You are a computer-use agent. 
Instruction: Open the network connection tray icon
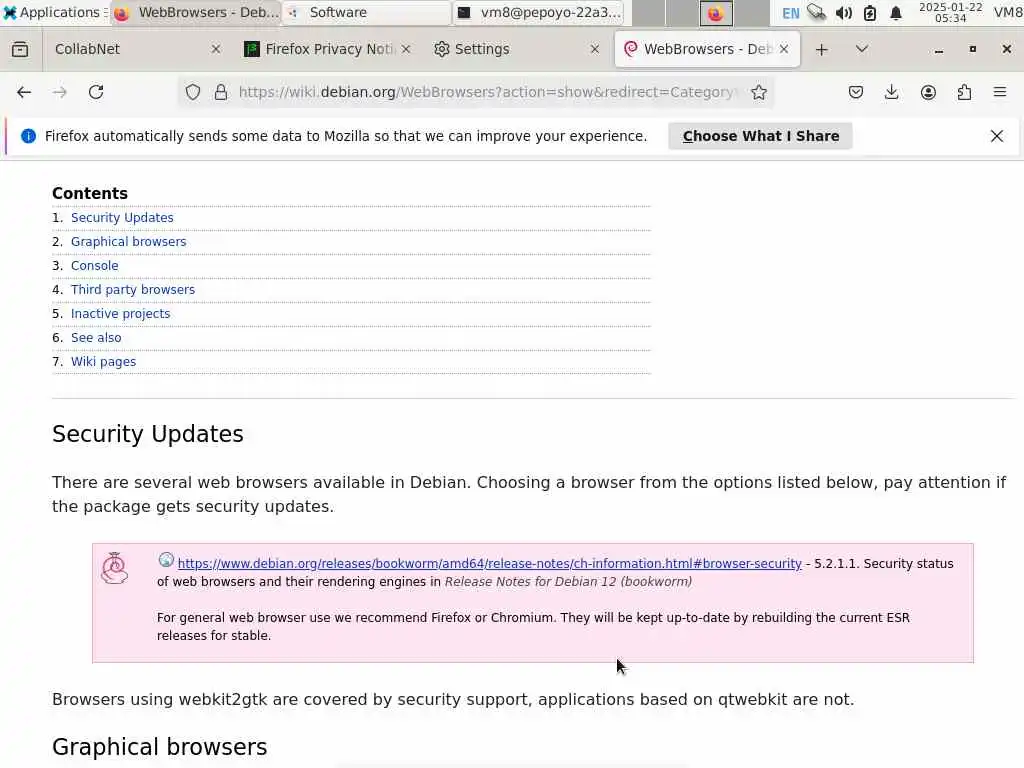816,12
